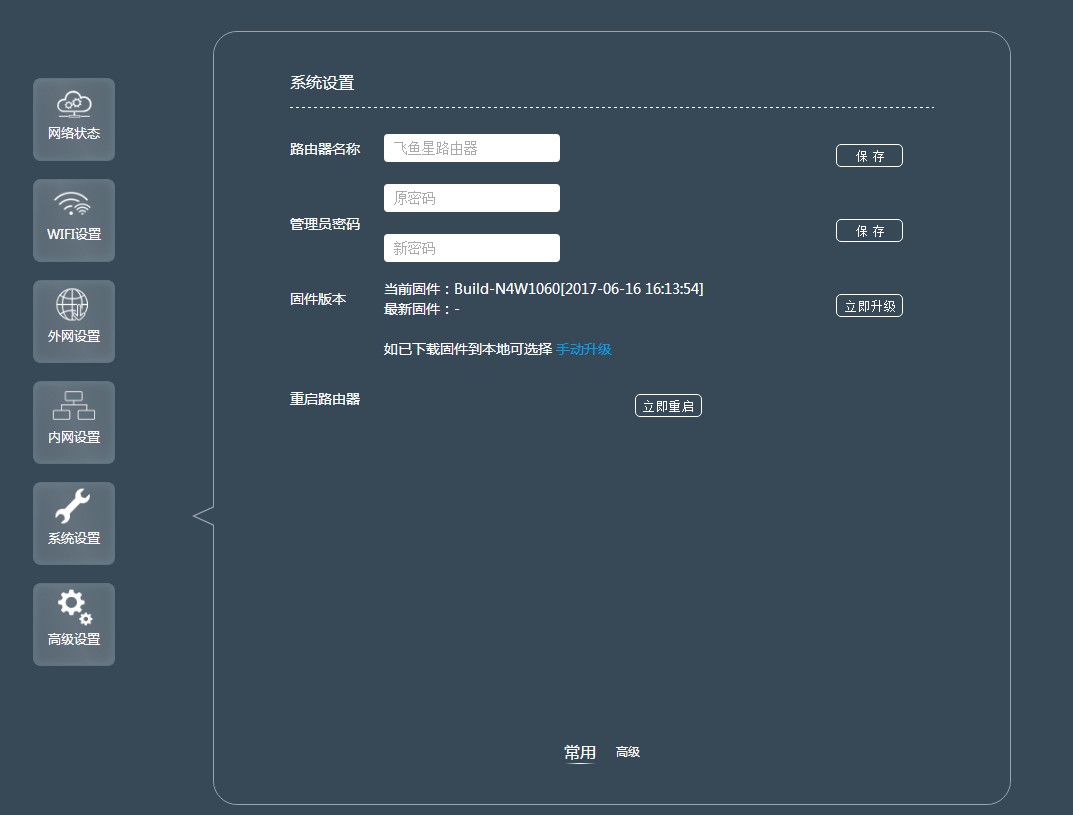Click the cloud icon above 网络状态
Screen dimensions: 1073x815
(x=73, y=104)
